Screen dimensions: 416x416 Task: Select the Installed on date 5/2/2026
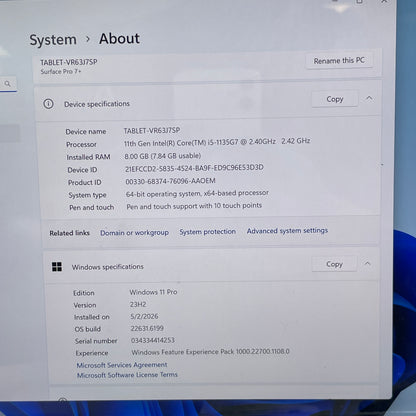coord(144,316)
